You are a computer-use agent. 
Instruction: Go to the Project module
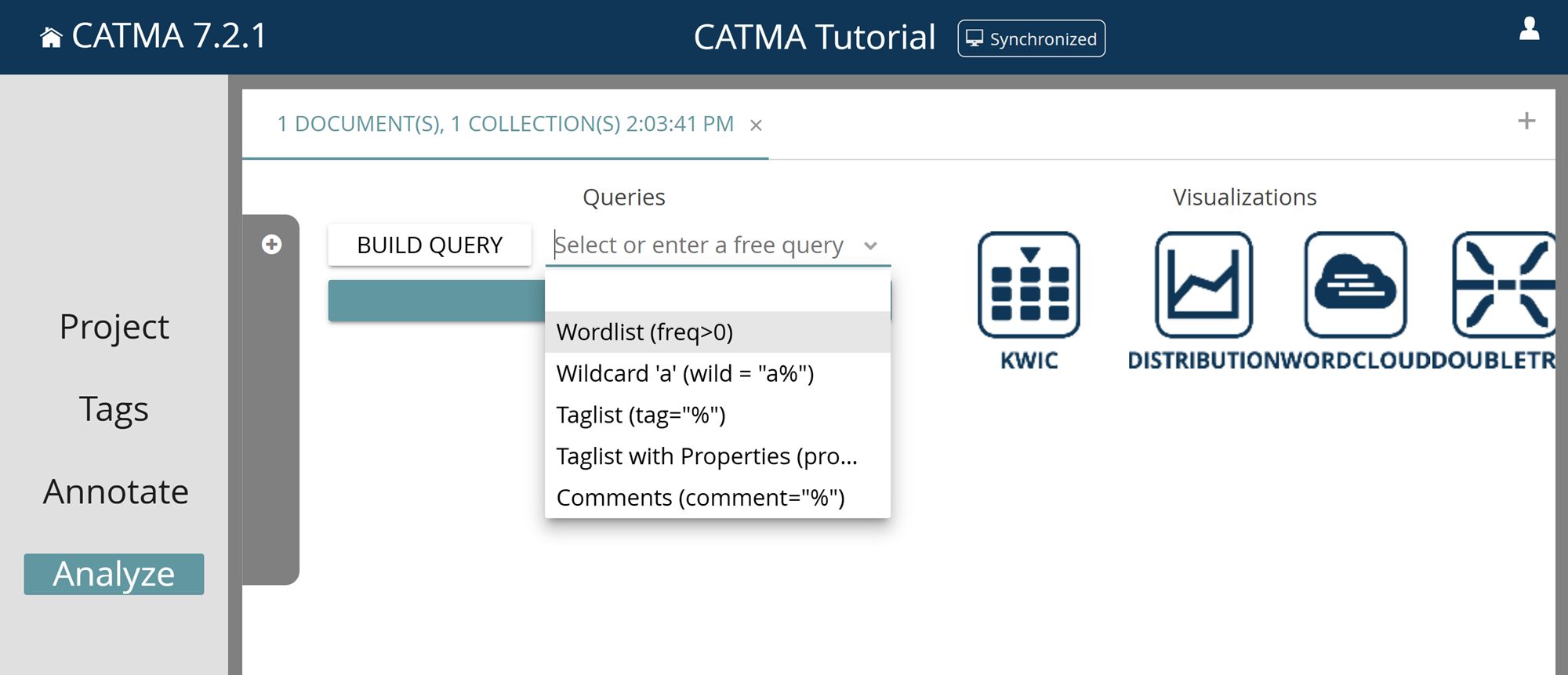coord(114,327)
